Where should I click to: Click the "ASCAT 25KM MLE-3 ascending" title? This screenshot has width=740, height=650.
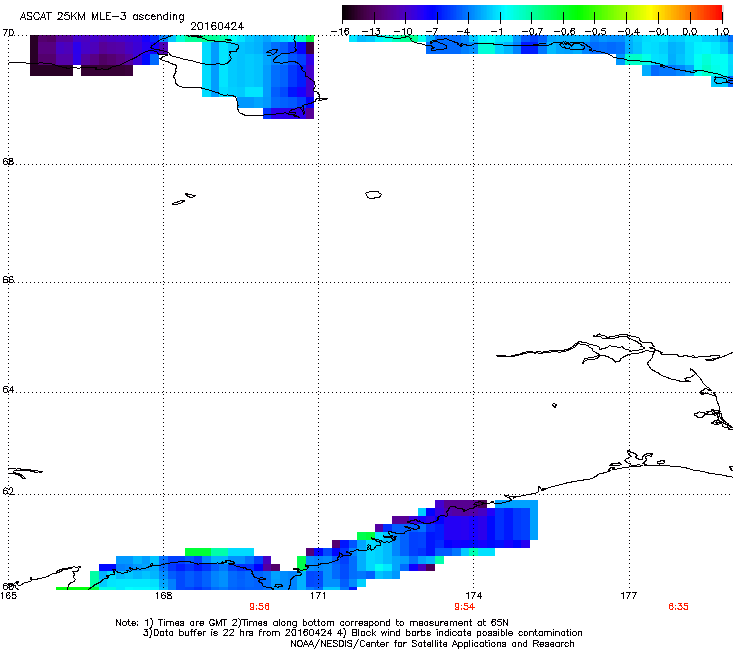(x=102, y=16)
